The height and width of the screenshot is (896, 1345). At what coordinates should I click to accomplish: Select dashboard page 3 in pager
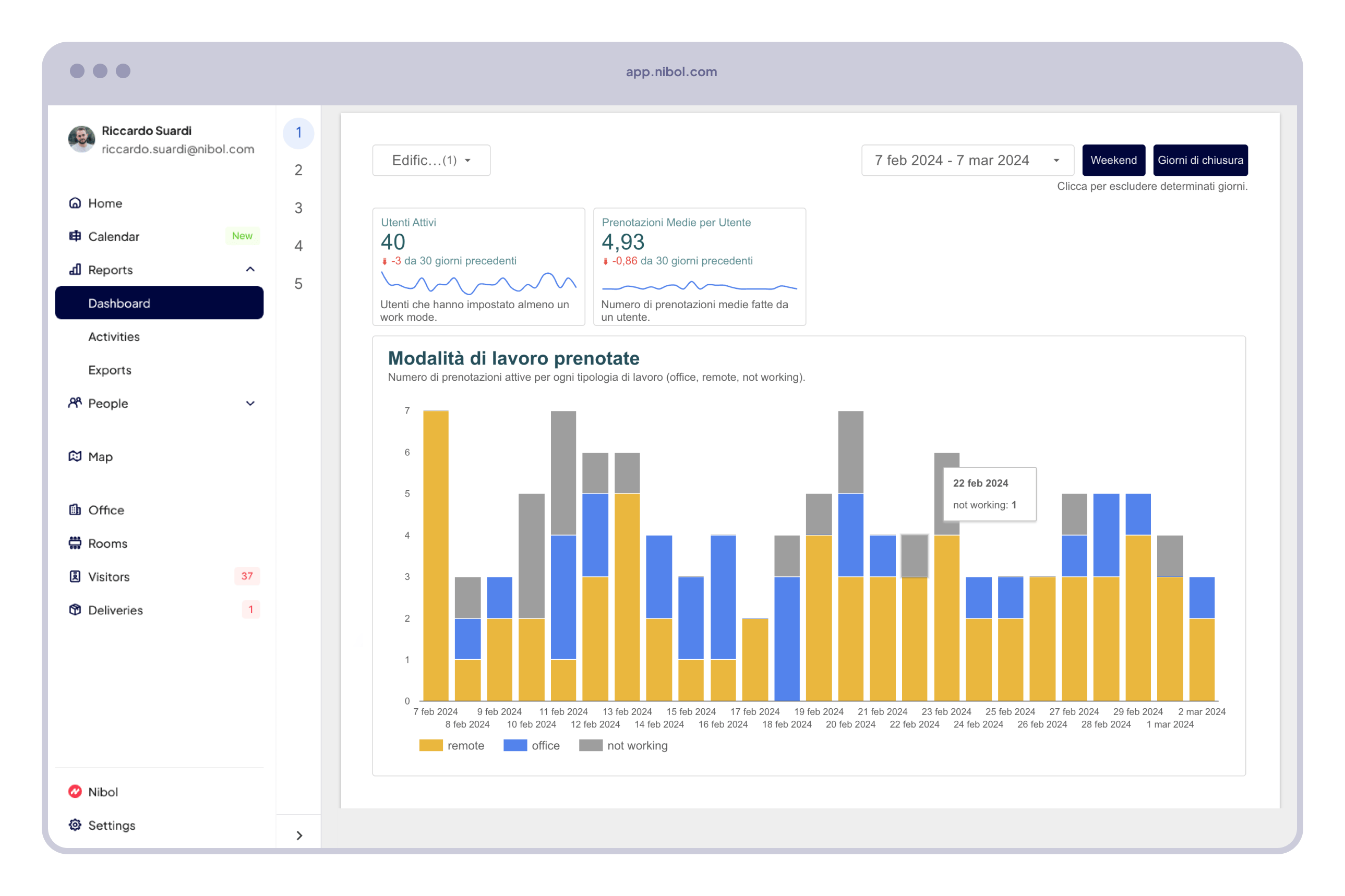coord(298,208)
